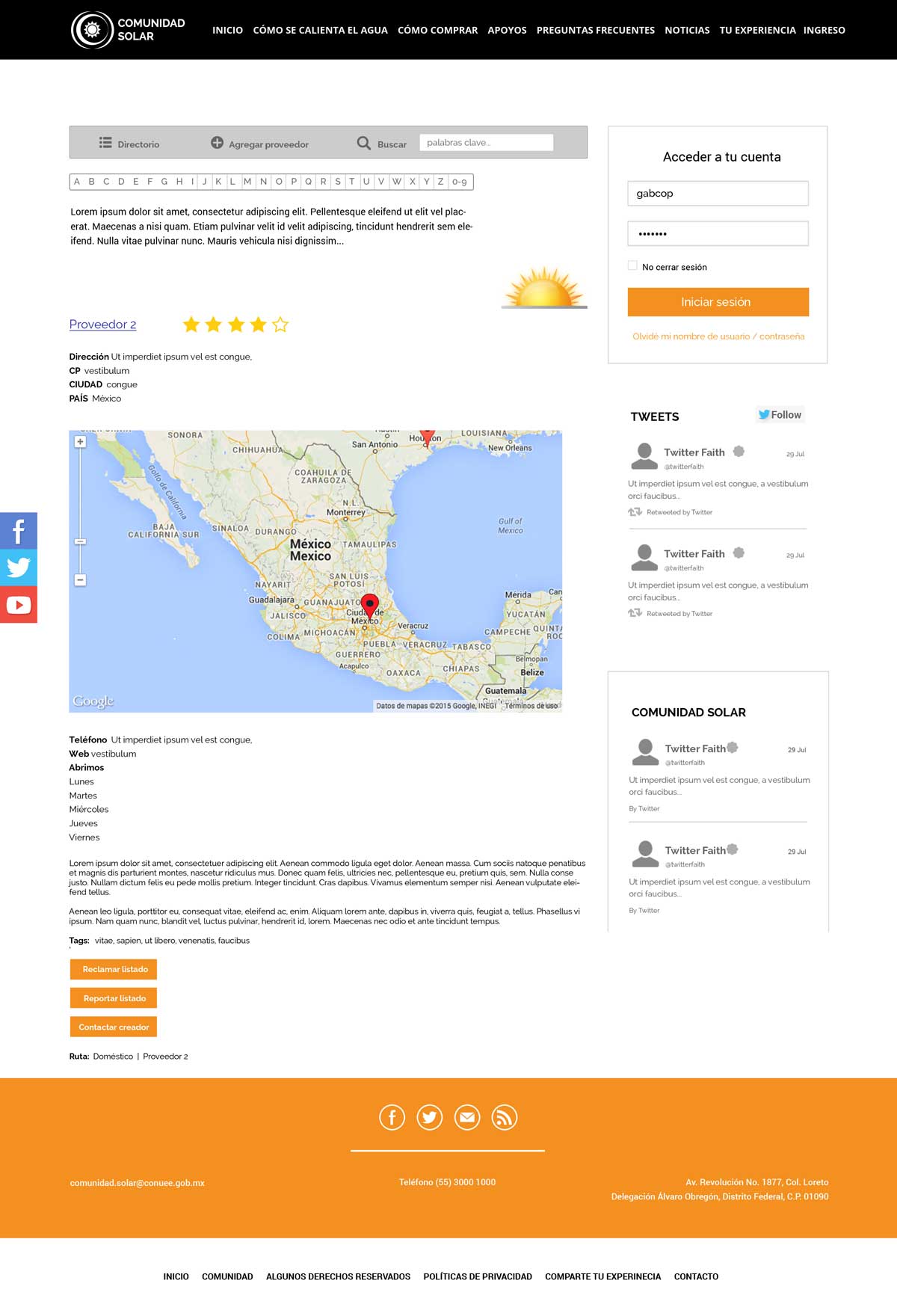
Task: Click Términos de uso on the map
Action: pos(531,706)
